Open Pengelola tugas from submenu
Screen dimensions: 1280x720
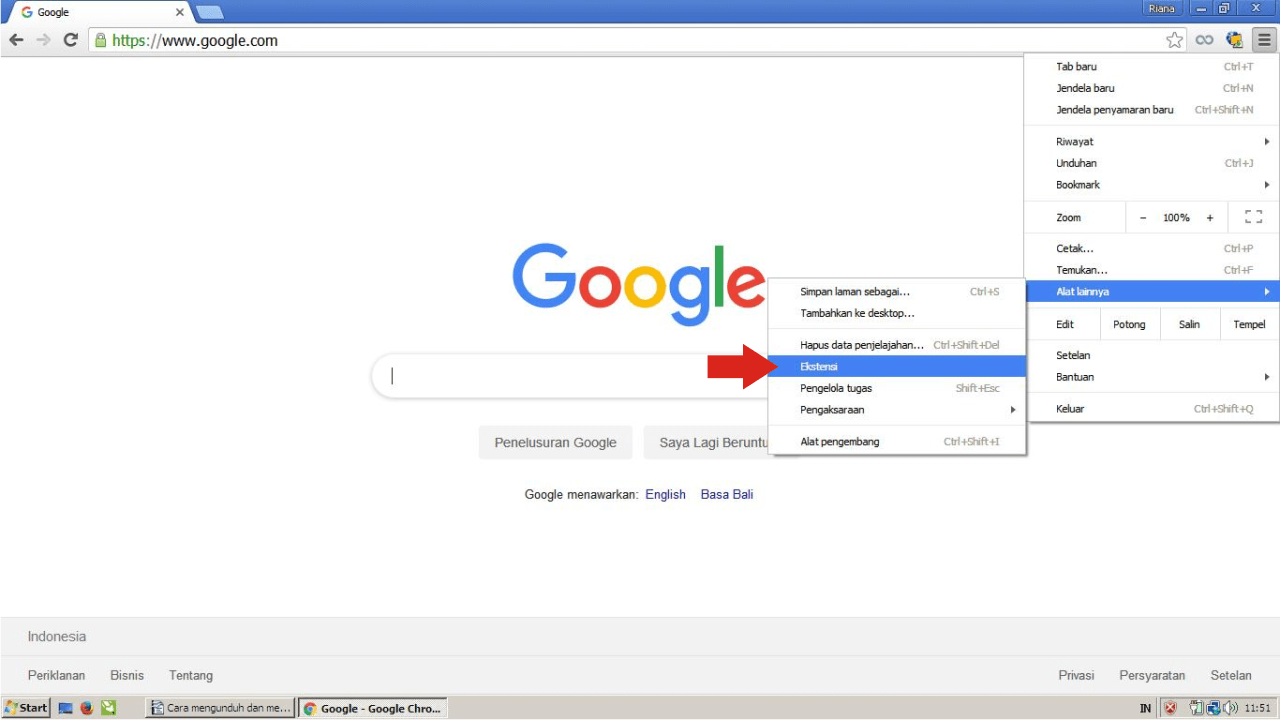point(897,388)
